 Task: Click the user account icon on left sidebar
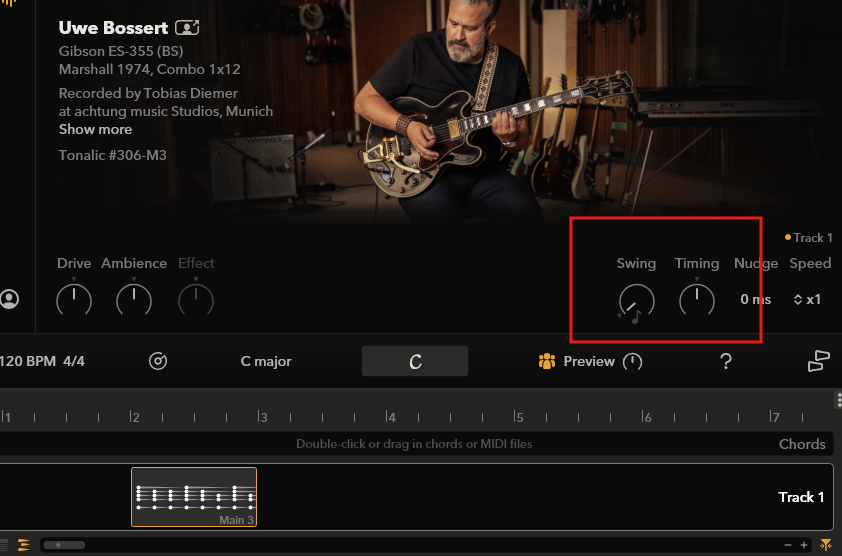pyautogui.click(x=10, y=299)
